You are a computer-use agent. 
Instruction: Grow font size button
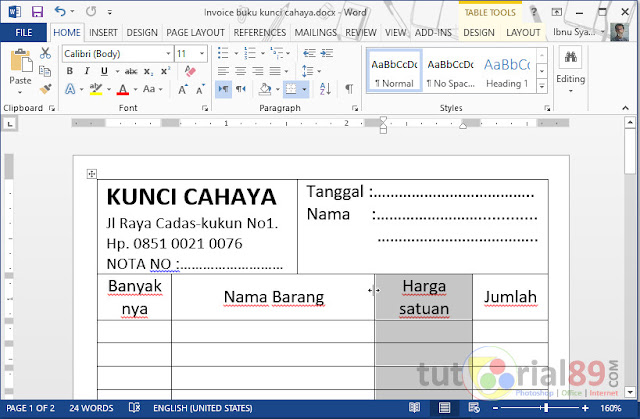click(182, 89)
